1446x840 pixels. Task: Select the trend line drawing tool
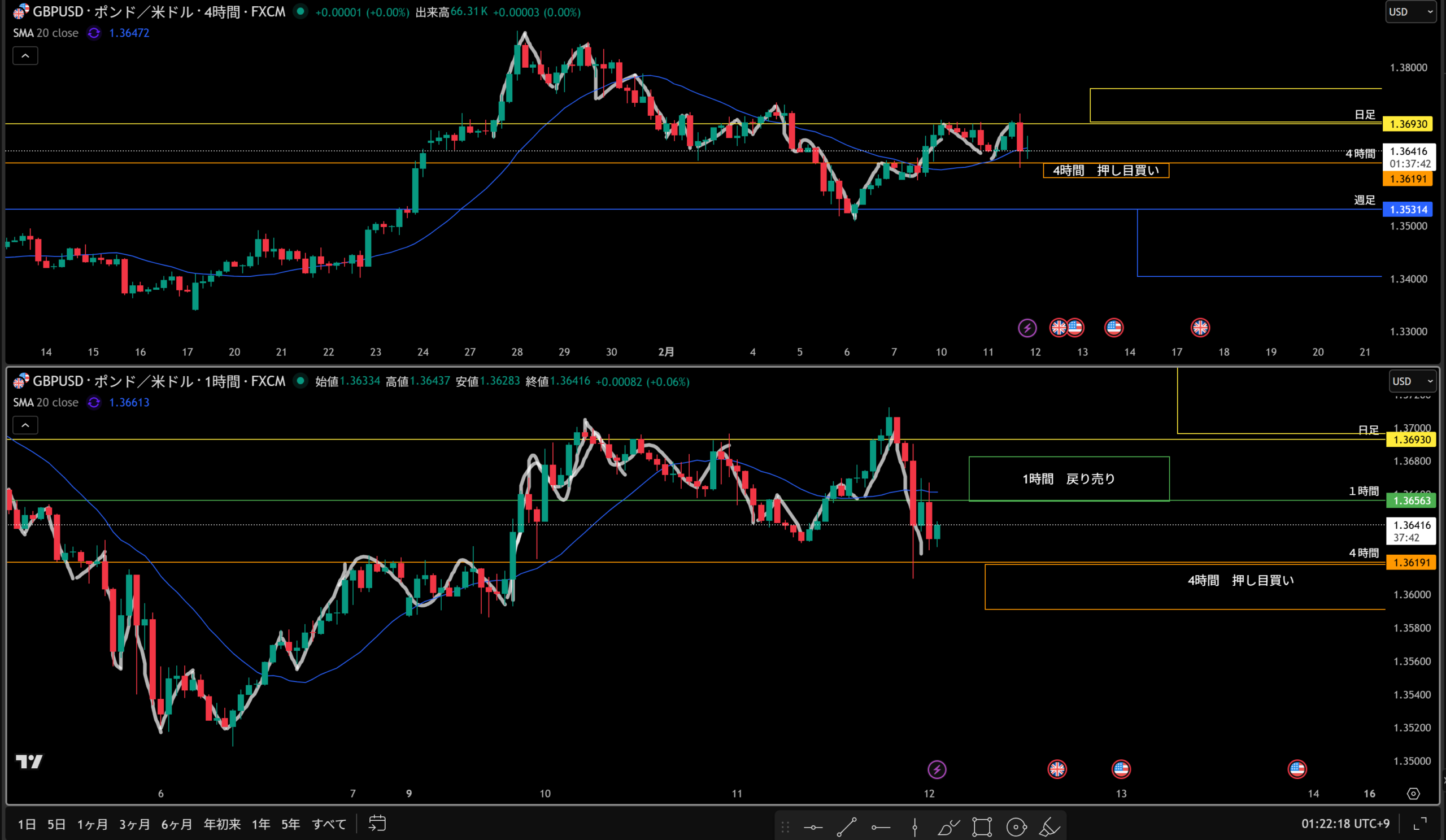[846, 827]
